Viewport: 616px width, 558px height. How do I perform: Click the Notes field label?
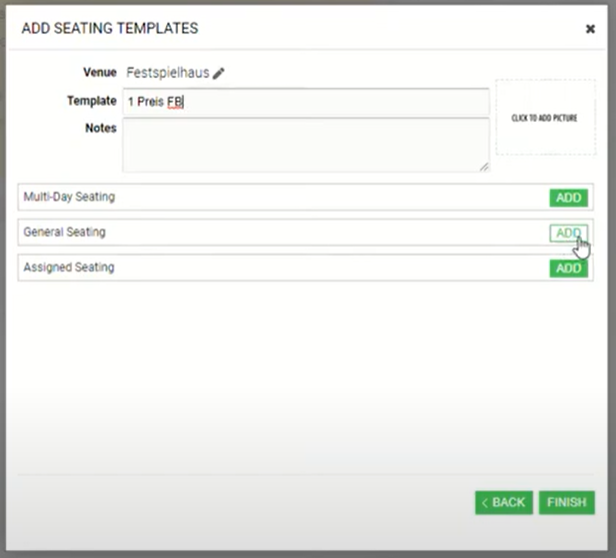(x=101, y=128)
